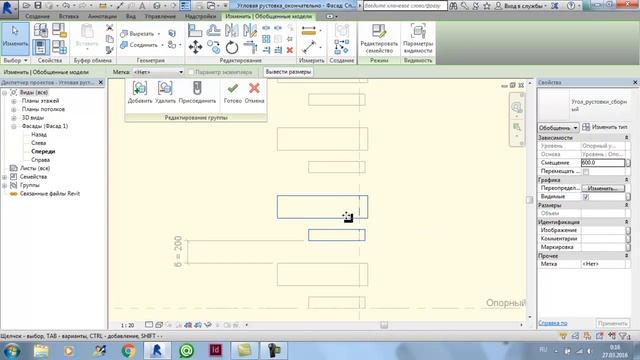This screenshot has height=360, width=640.
Task: Select the Справа view in project browser
Action: point(40,160)
